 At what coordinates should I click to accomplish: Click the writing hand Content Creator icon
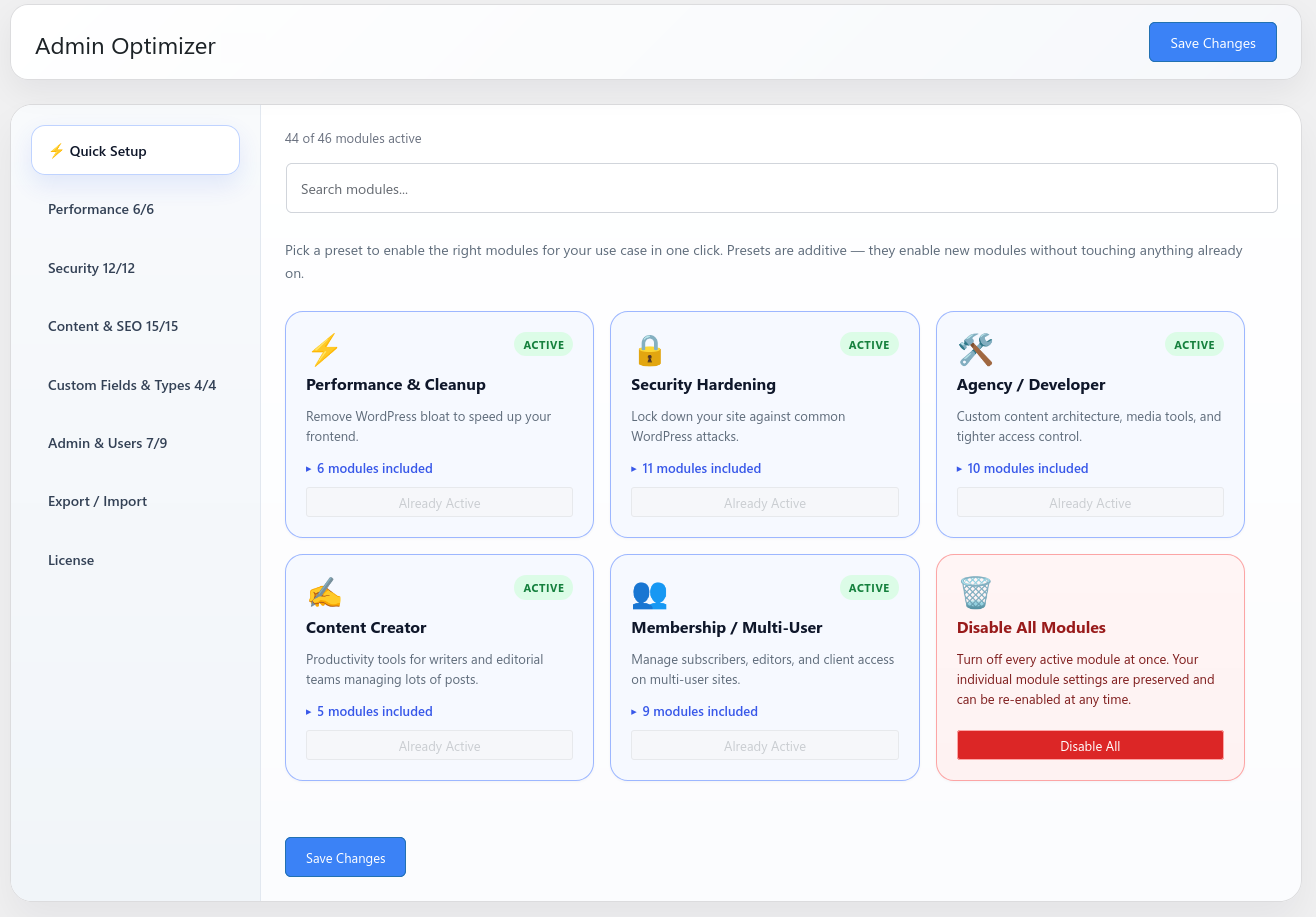coord(324,593)
